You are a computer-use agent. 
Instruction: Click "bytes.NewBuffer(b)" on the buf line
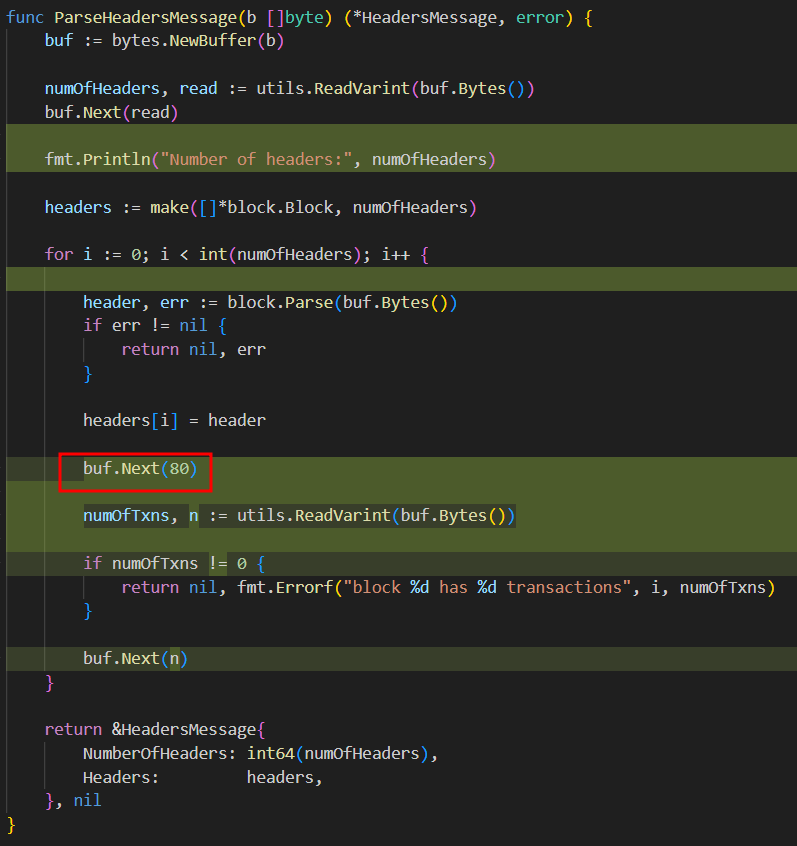point(198,41)
